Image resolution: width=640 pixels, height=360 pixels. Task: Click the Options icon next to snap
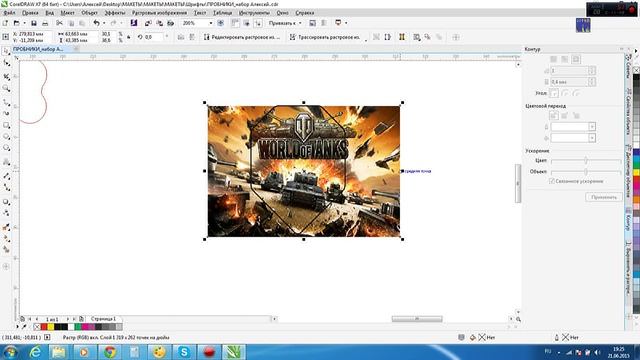point(312,23)
